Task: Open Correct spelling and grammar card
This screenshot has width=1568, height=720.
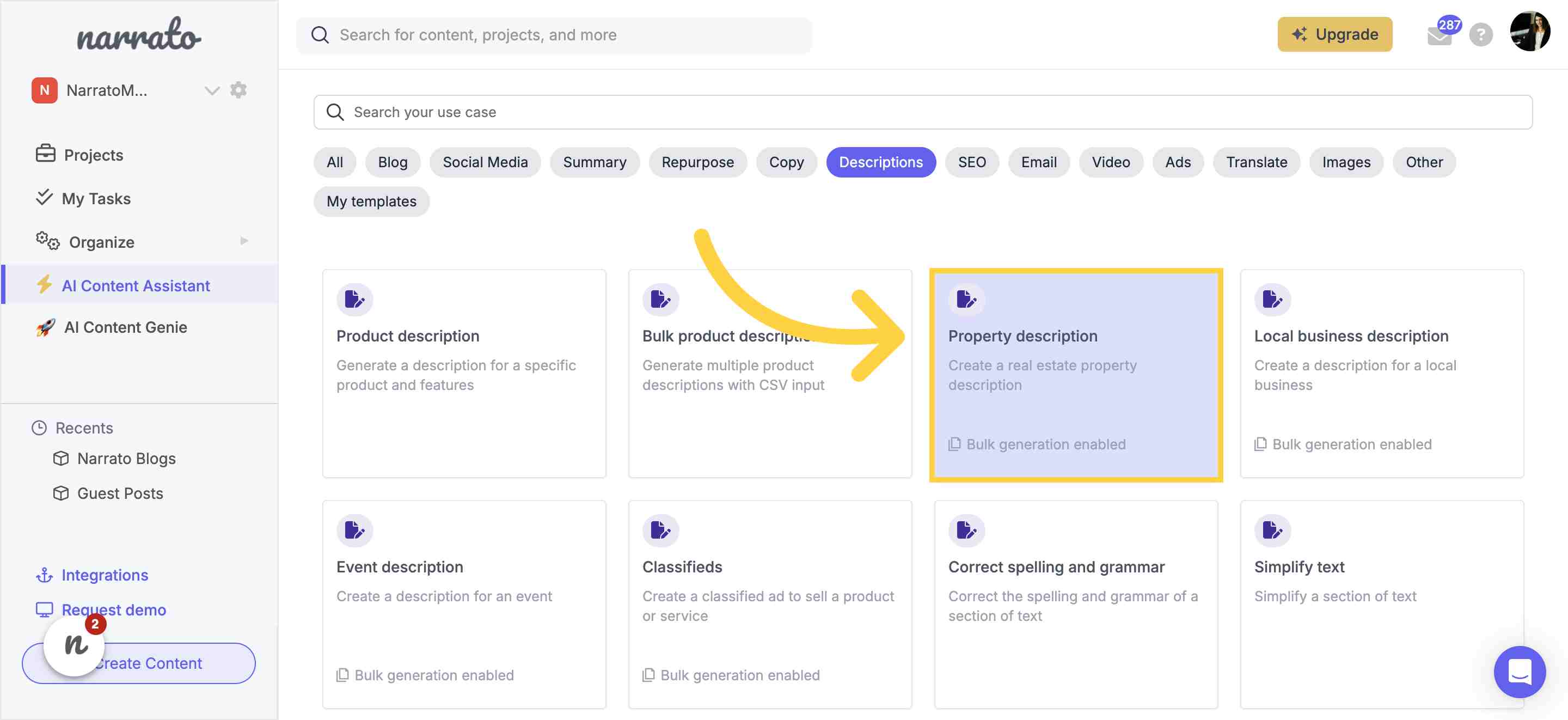Action: 1076,604
